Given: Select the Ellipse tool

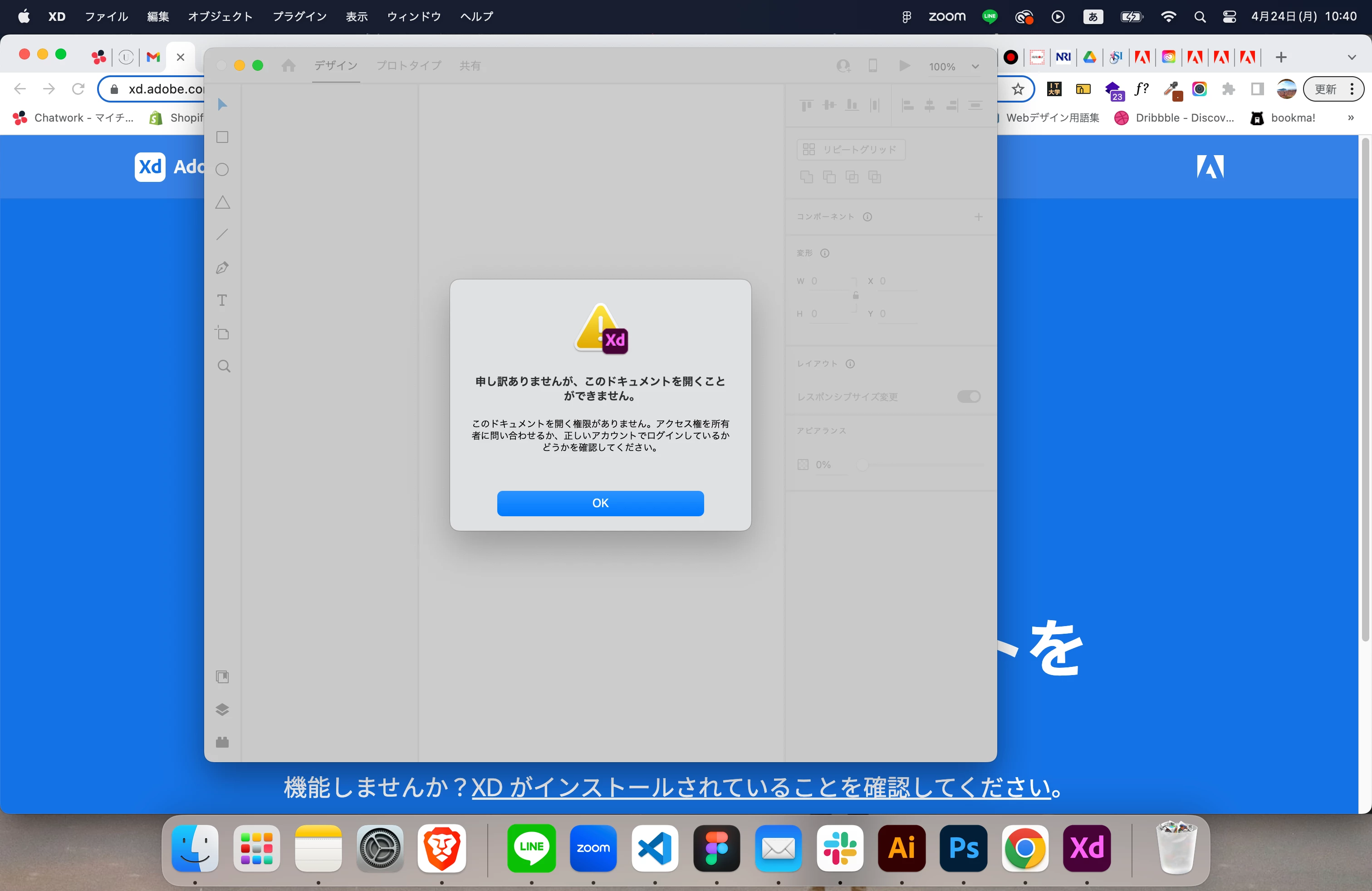Looking at the screenshot, I should point(222,169).
